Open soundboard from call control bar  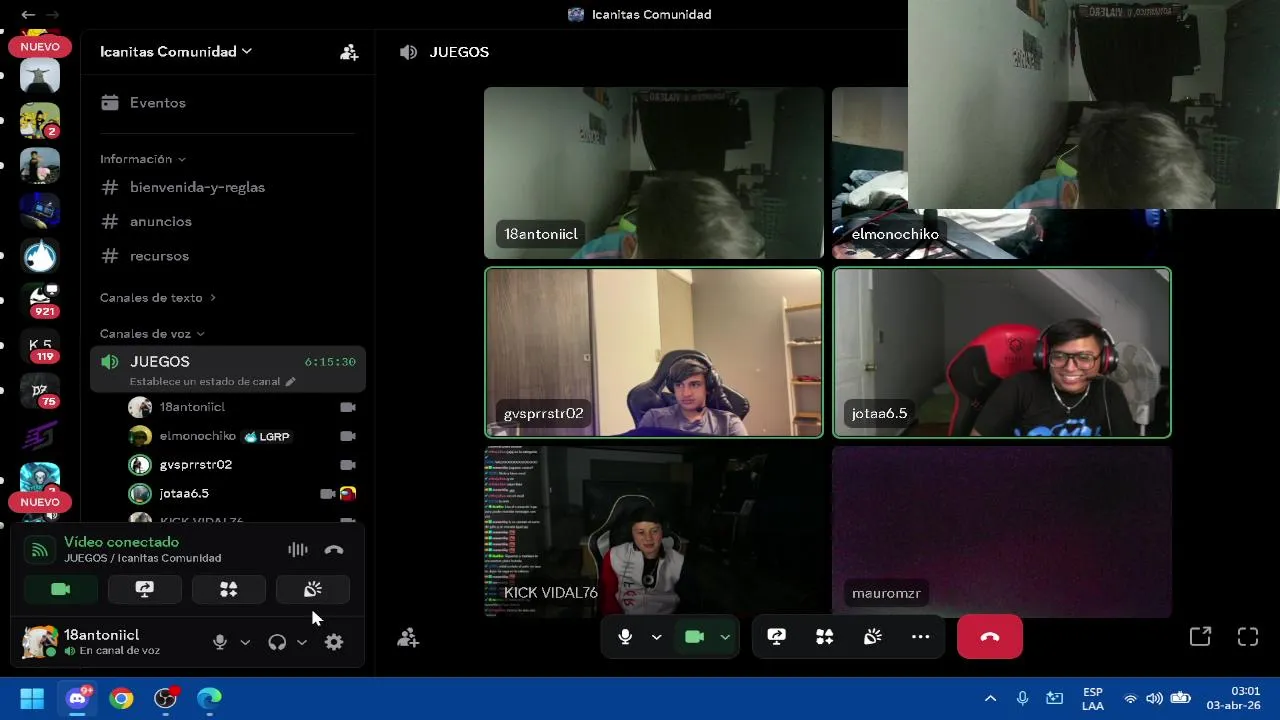coord(872,637)
